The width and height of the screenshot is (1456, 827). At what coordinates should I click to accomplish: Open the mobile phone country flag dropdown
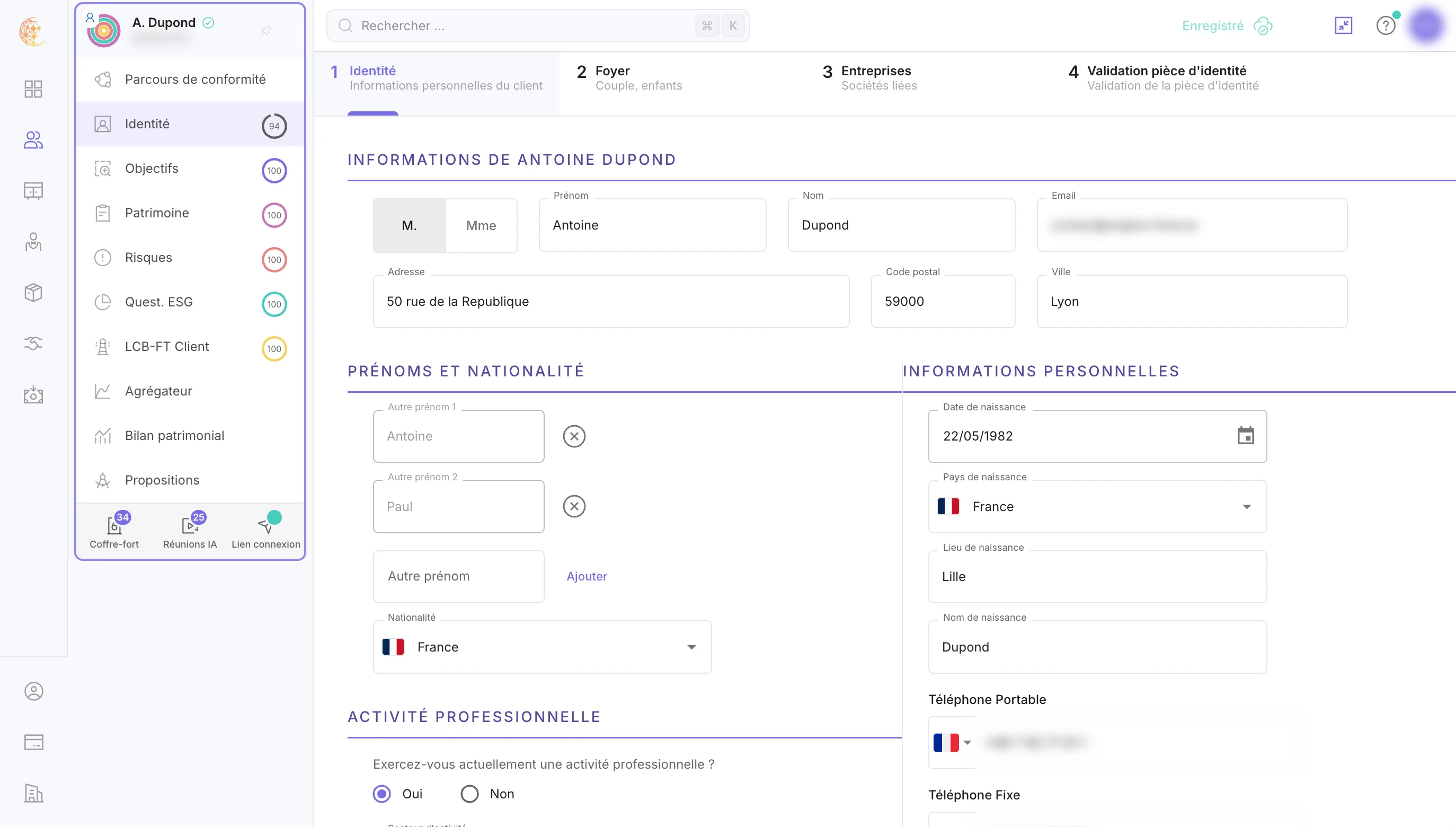click(952, 742)
